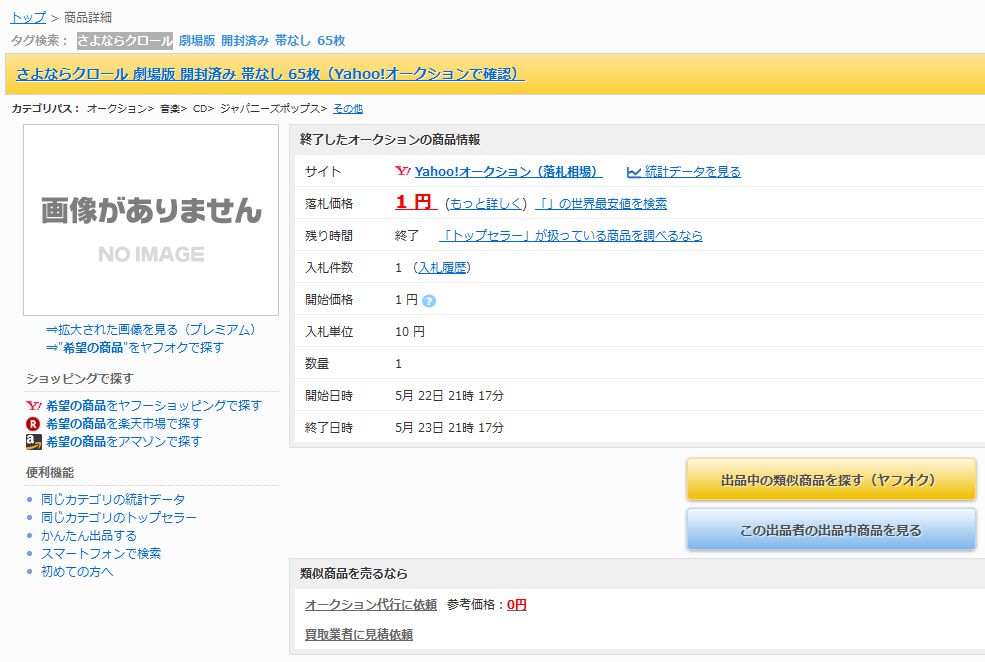985x662 pixels.
Task: Open the 世界最安値を検索 link
Action: point(601,203)
